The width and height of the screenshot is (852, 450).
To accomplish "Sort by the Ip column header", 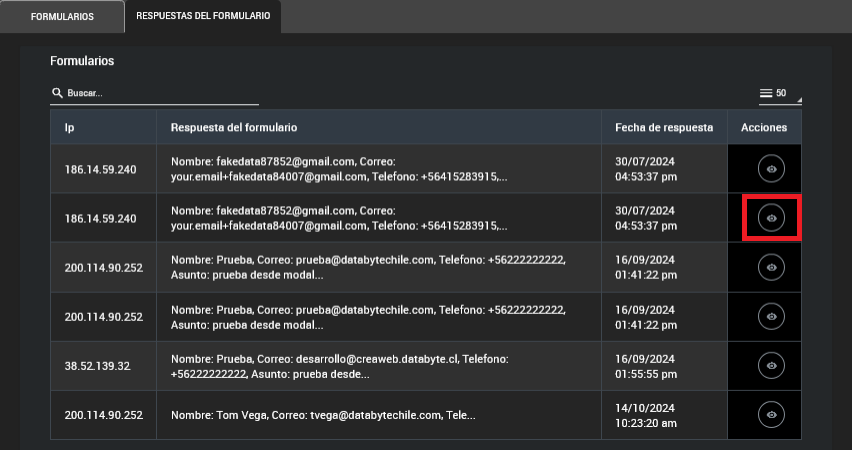I will pyautogui.click(x=70, y=128).
